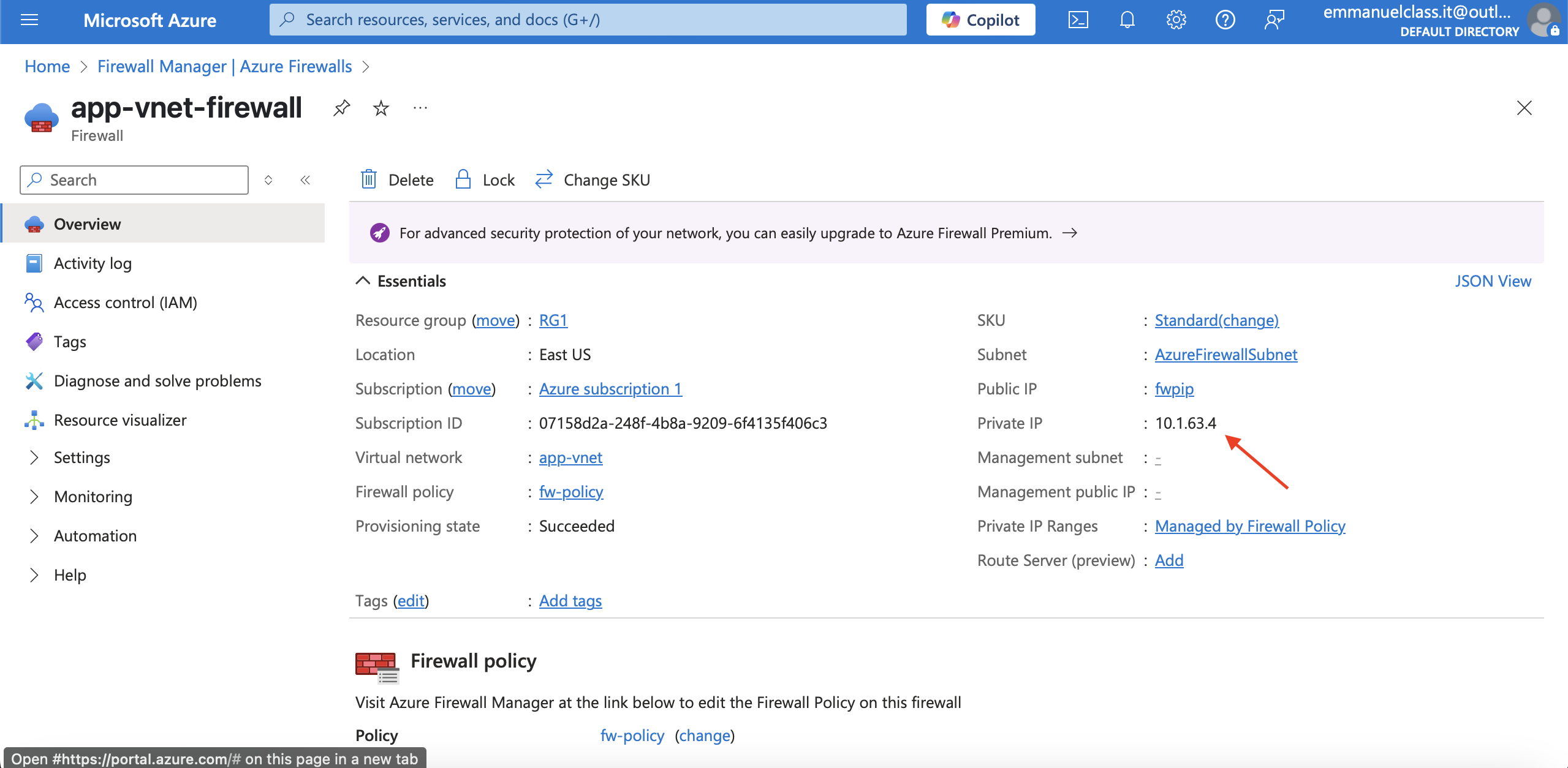This screenshot has width=1568, height=768.
Task: Click change next to Policy fw-policy
Action: [705, 736]
